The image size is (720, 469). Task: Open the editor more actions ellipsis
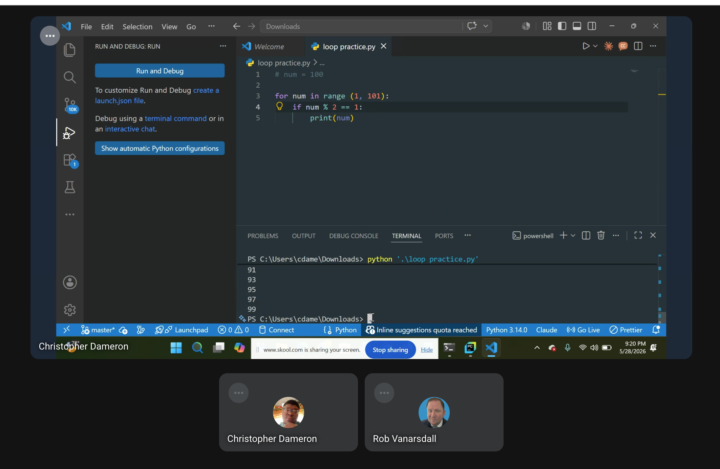click(x=653, y=46)
